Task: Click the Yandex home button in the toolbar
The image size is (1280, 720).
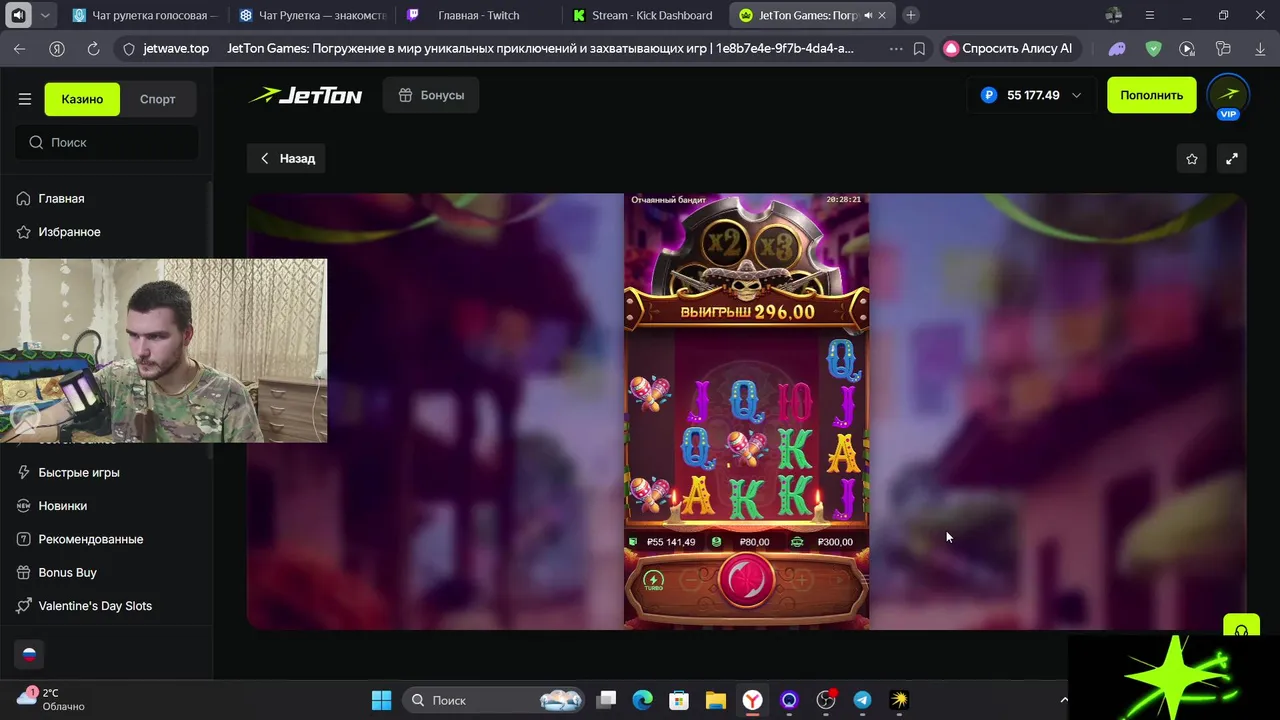Action: 57,48
